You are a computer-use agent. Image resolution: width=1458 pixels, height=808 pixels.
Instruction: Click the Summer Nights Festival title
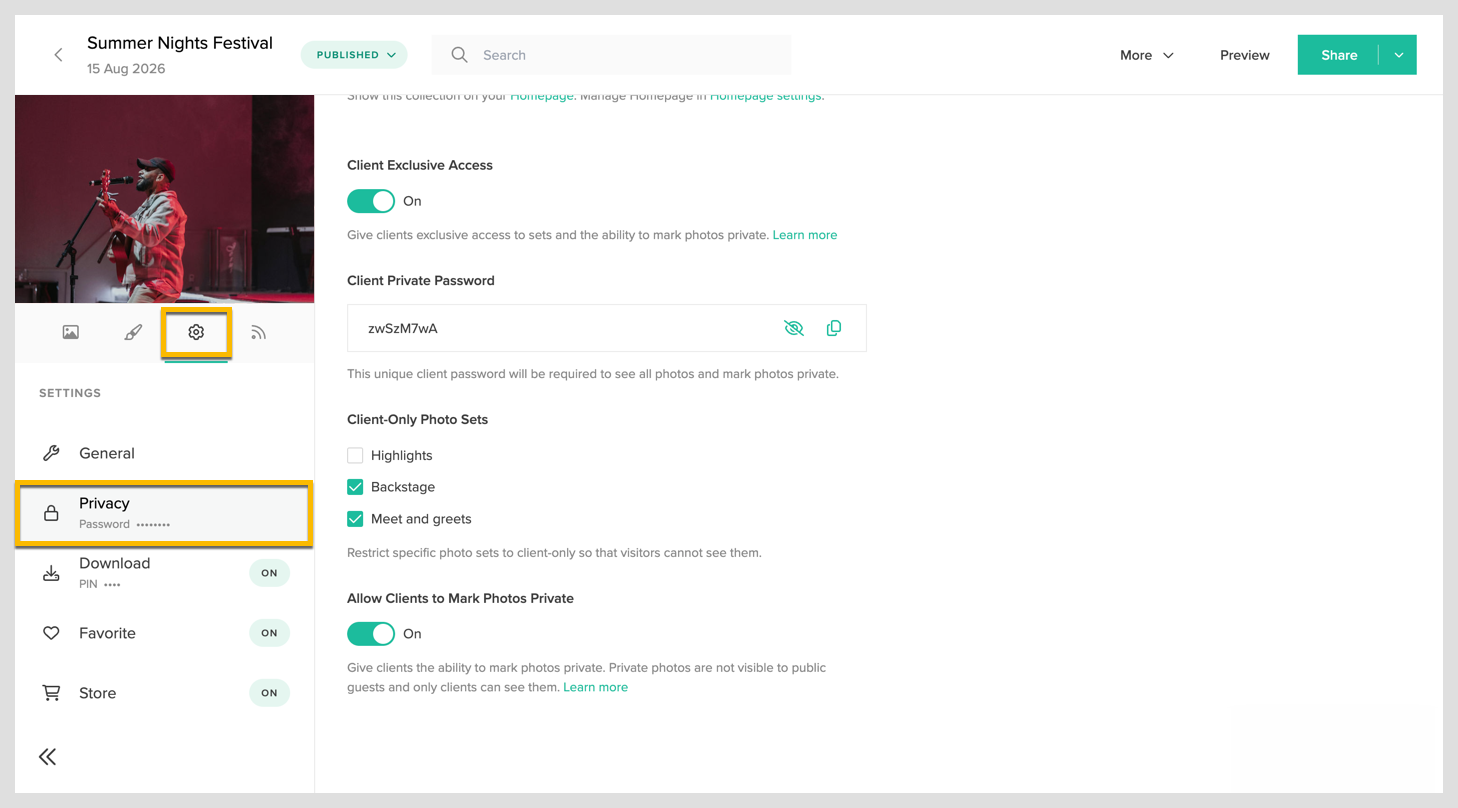(180, 43)
